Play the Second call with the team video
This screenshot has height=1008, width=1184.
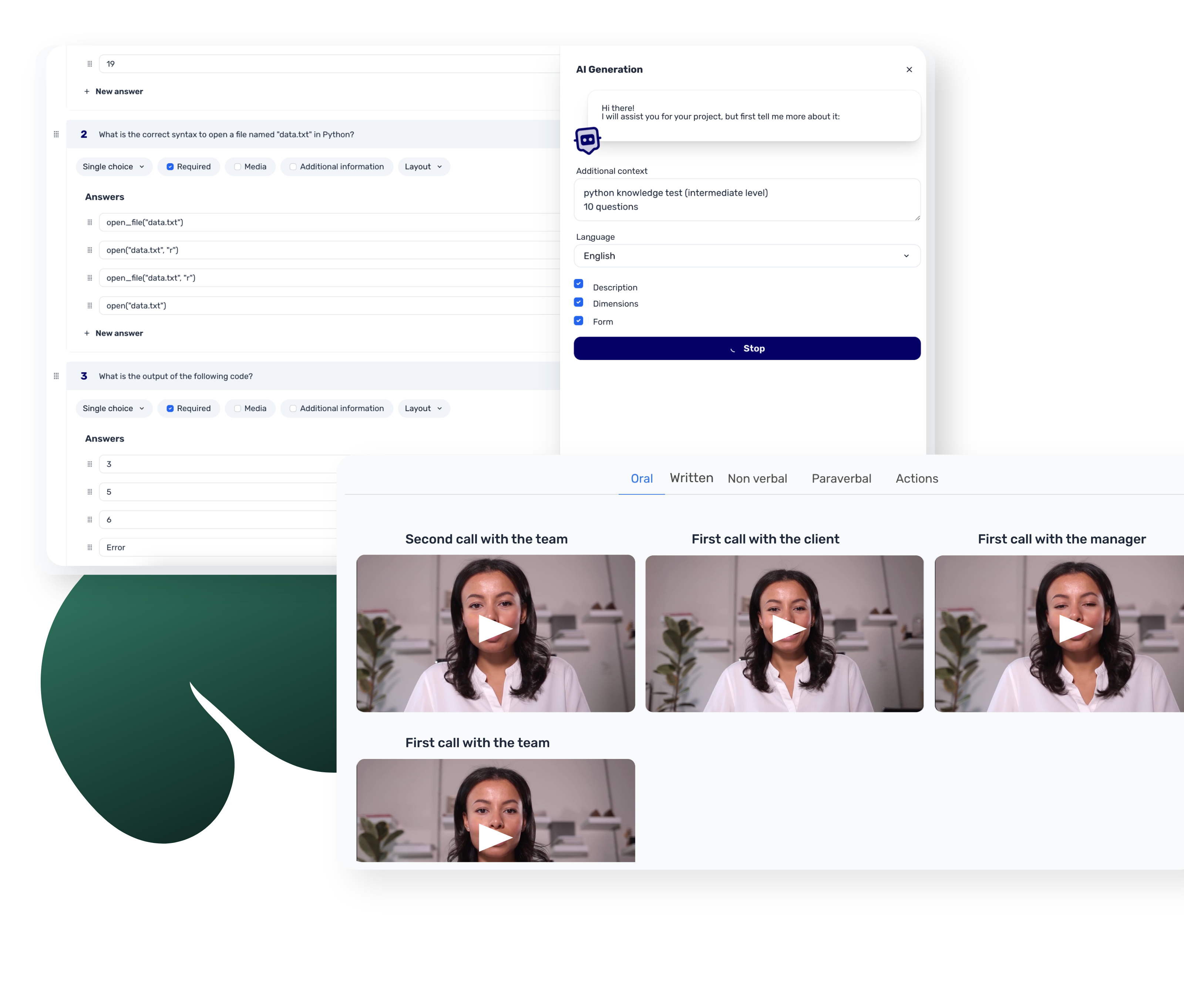coord(495,629)
